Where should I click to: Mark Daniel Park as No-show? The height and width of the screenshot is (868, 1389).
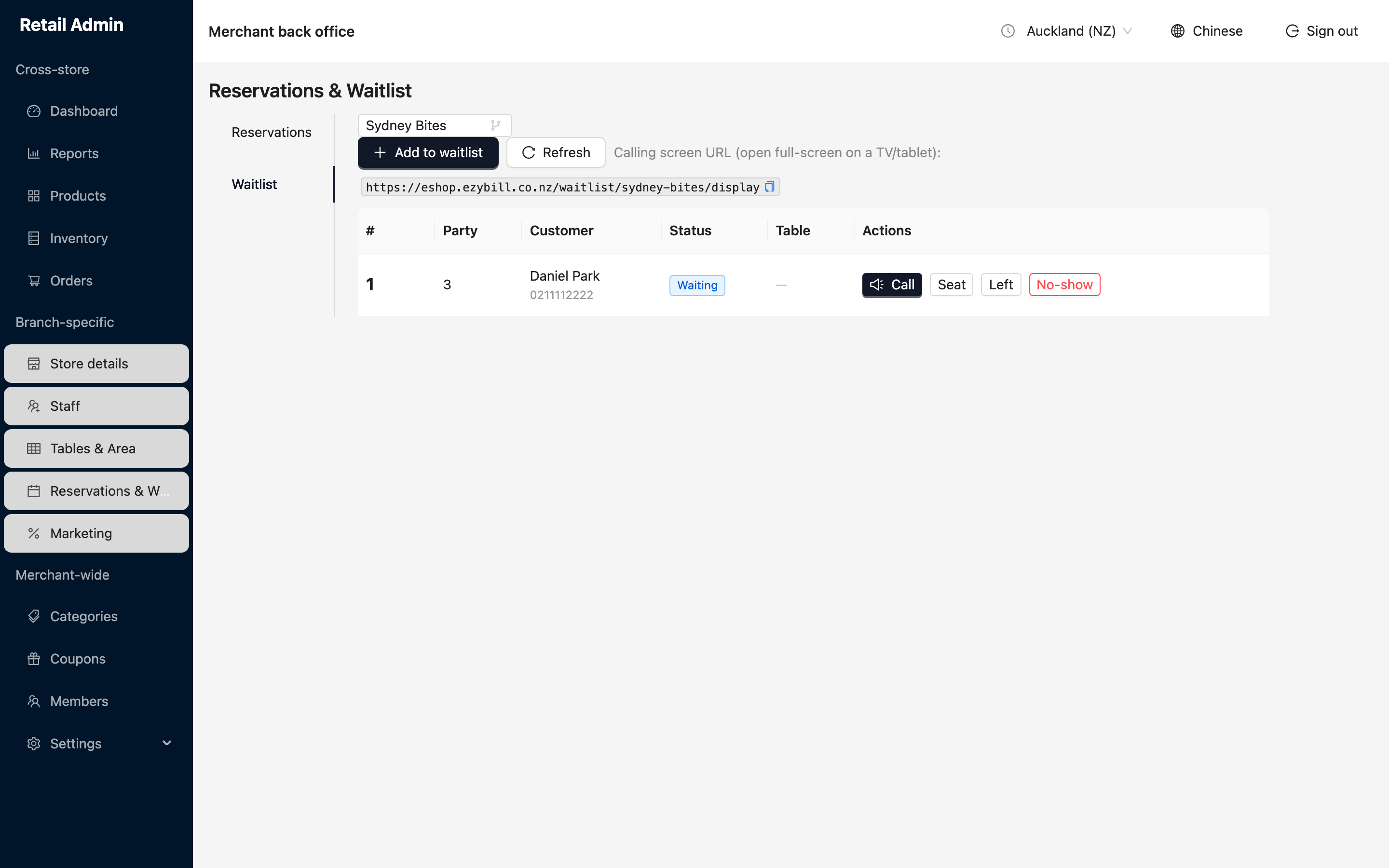[1065, 285]
